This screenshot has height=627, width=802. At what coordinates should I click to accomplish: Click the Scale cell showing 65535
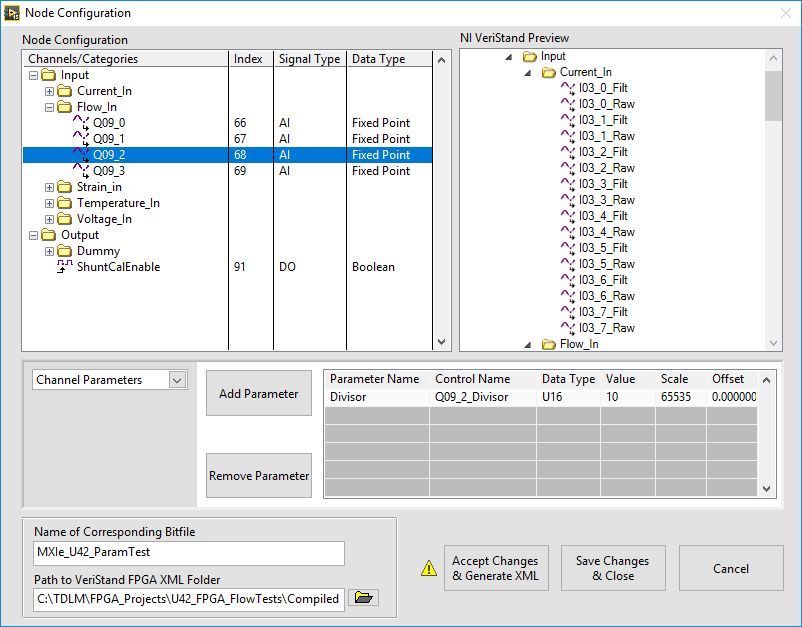(681, 397)
